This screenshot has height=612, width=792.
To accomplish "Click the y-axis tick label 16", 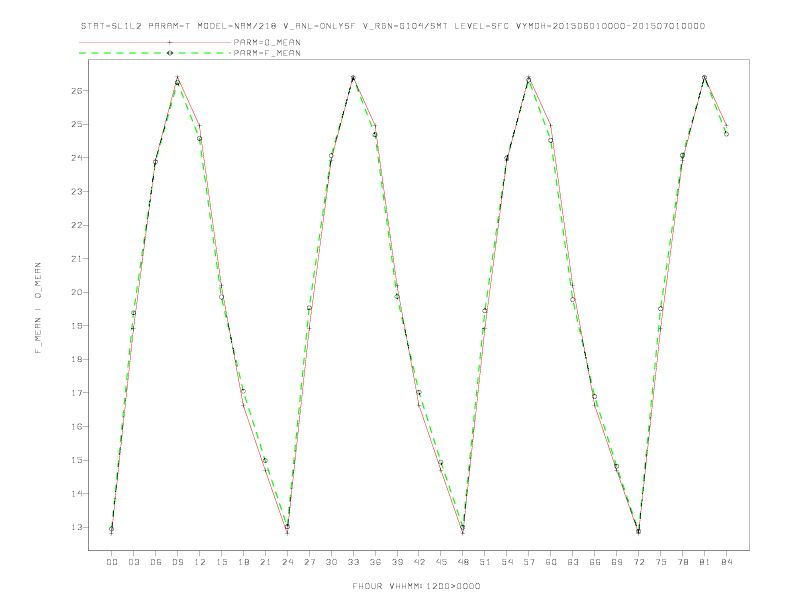I will (x=77, y=427).
